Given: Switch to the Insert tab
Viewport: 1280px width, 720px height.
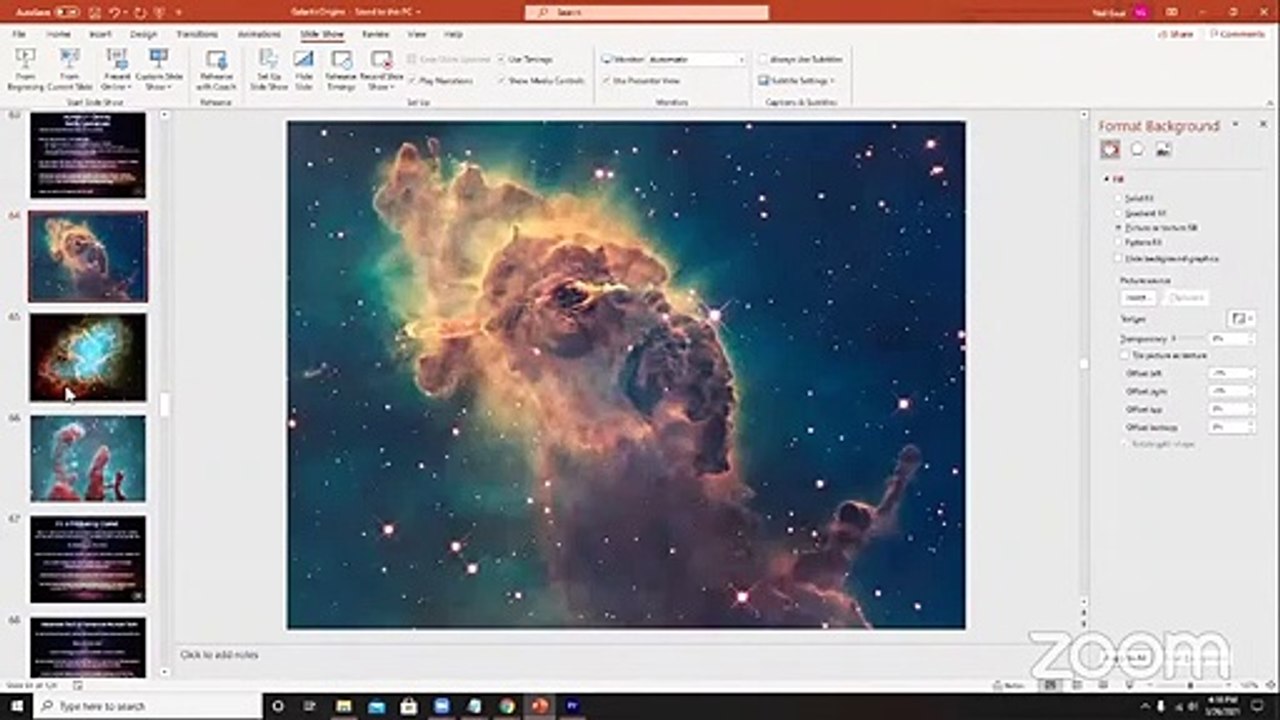Looking at the screenshot, I should pyautogui.click(x=100, y=34).
